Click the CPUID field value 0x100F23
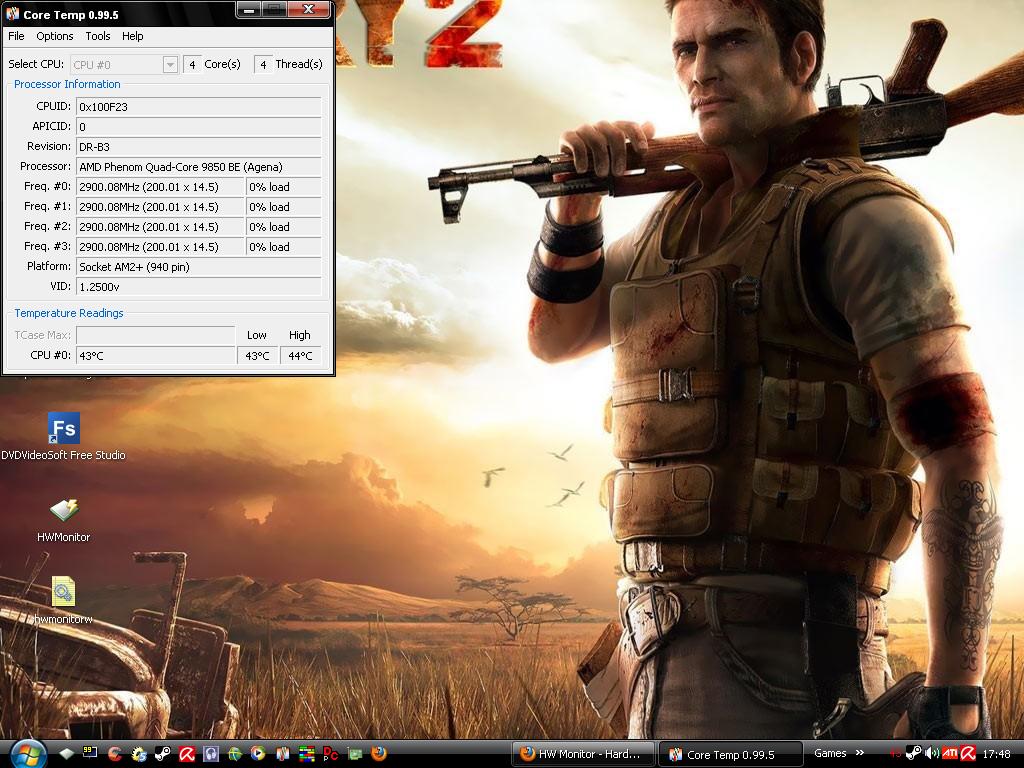1024x768 pixels. pyautogui.click(x=199, y=106)
